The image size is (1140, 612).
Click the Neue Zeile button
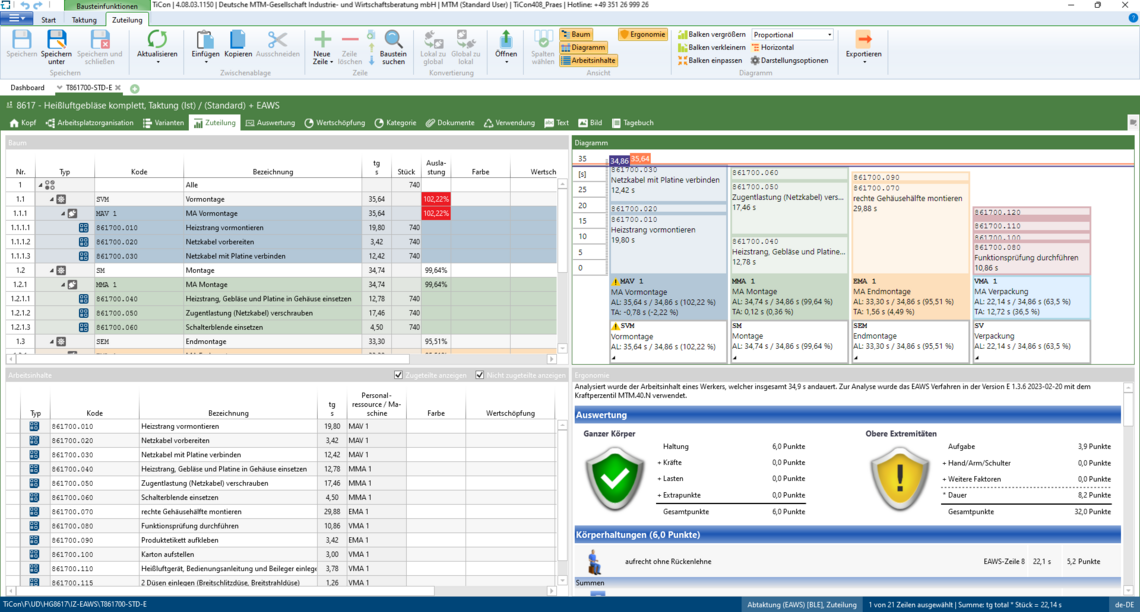click(322, 40)
